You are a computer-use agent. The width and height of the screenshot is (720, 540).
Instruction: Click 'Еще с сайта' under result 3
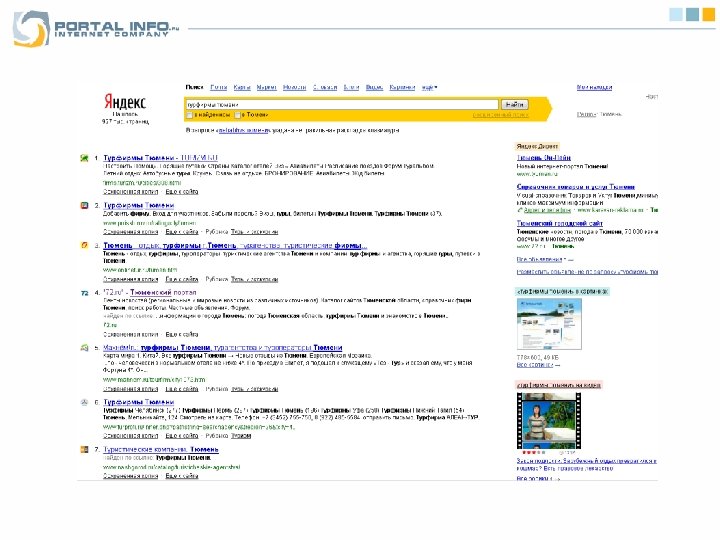tap(182, 279)
